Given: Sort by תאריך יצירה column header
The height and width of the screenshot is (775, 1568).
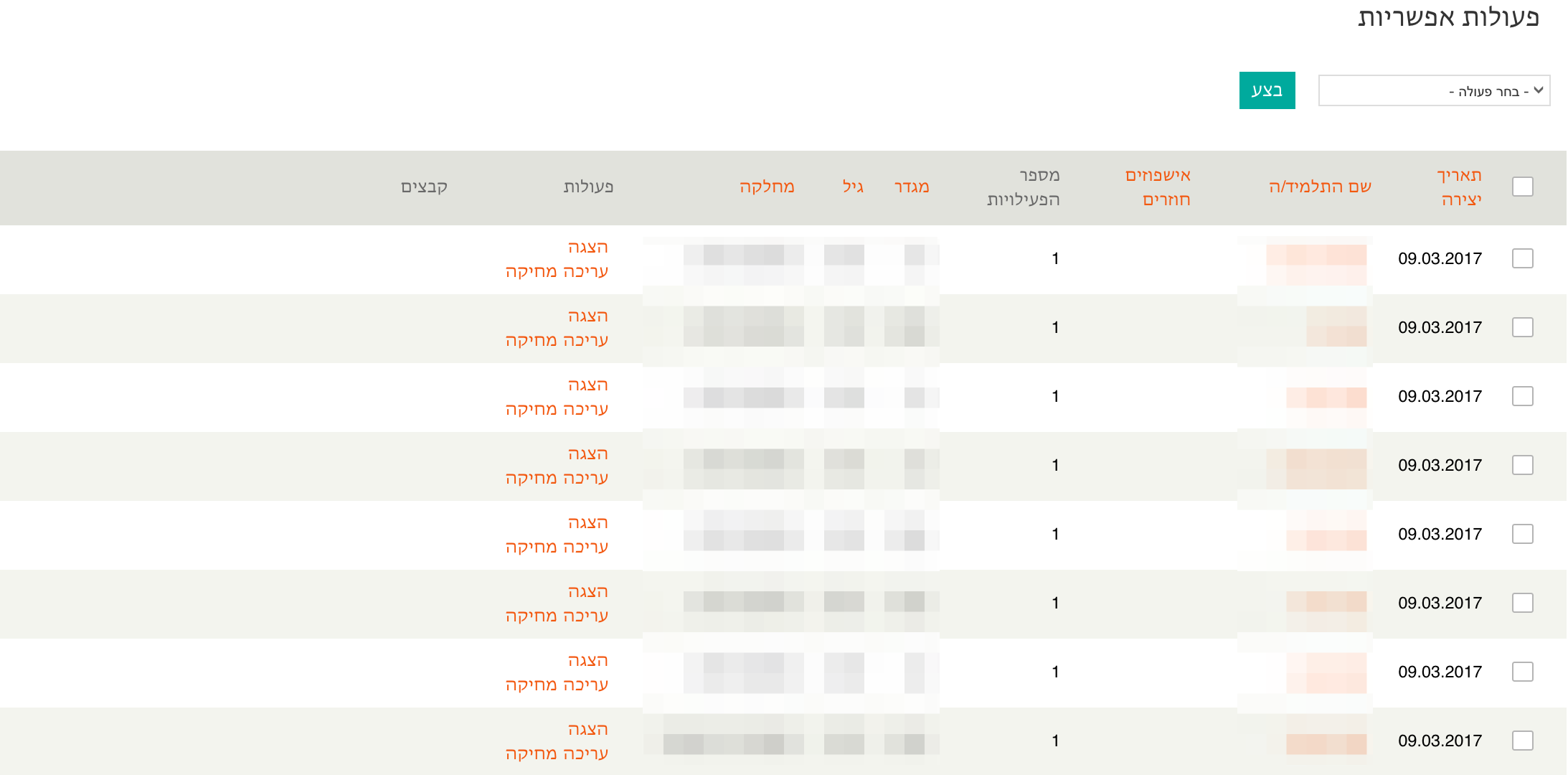Looking at the screenshot, I should click(1460, 187).
